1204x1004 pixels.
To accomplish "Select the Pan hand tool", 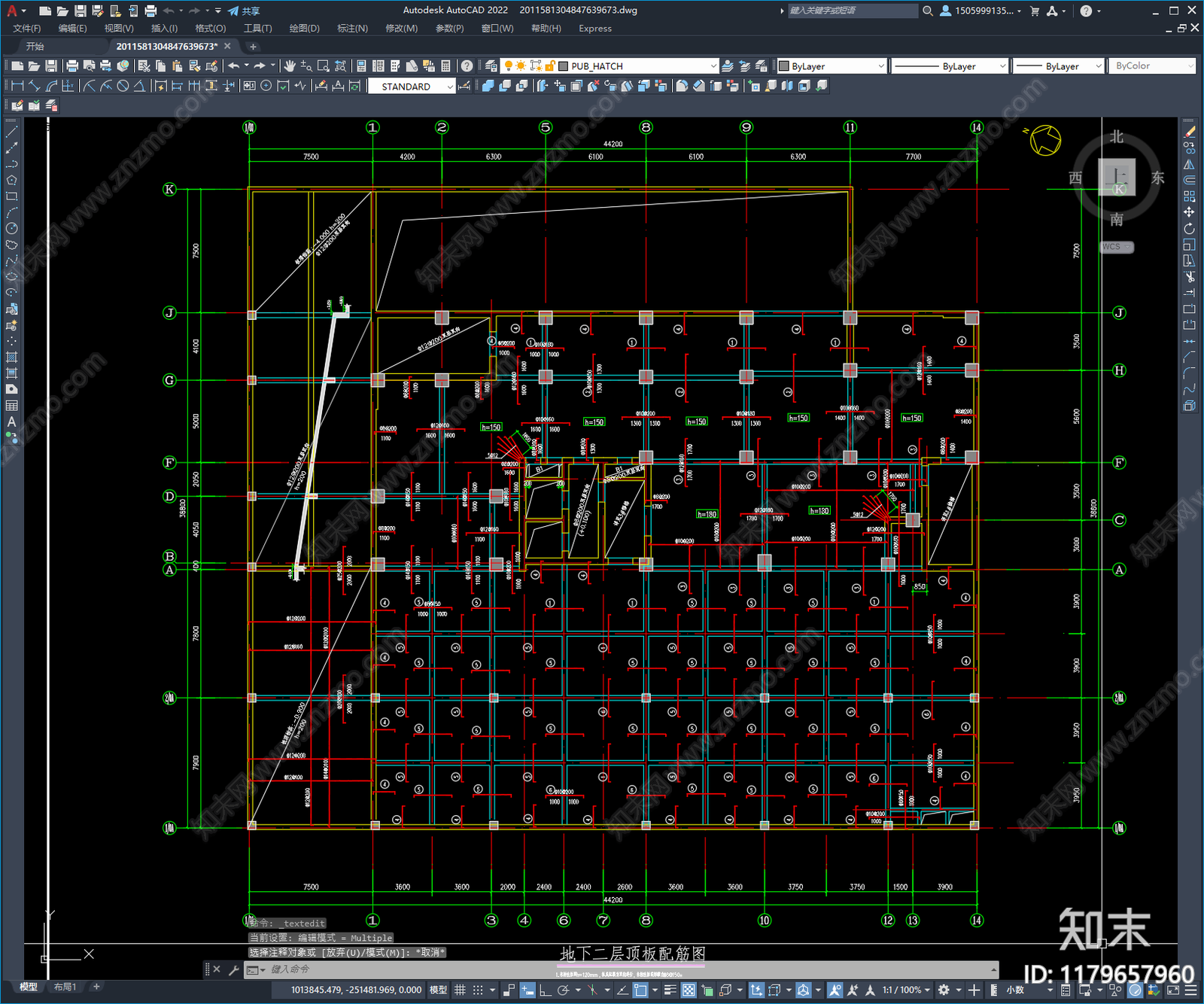I will pos(290,66).
